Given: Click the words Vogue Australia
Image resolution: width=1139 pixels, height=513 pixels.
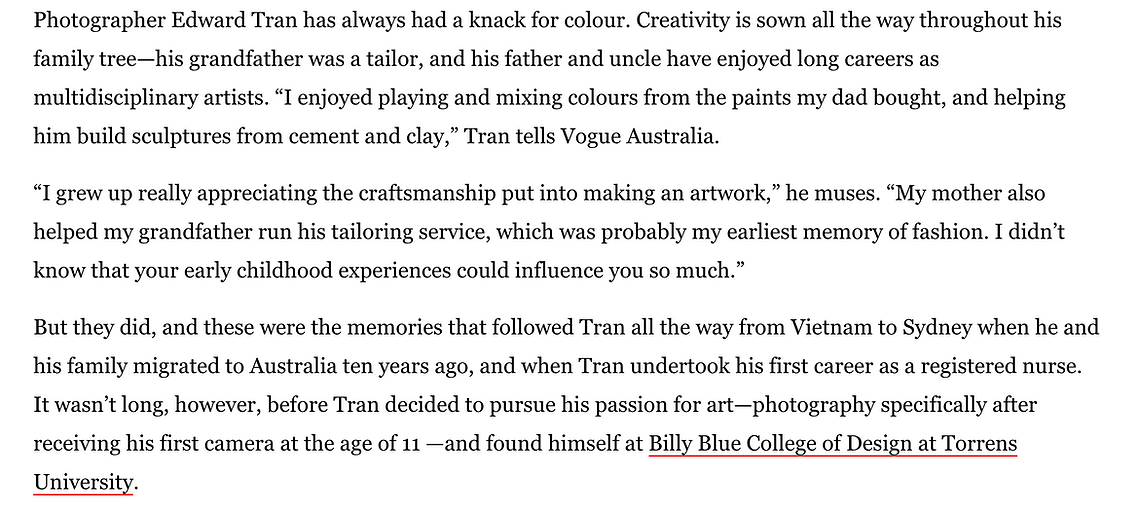Looking at the screenshot, I should pos(639,136).
